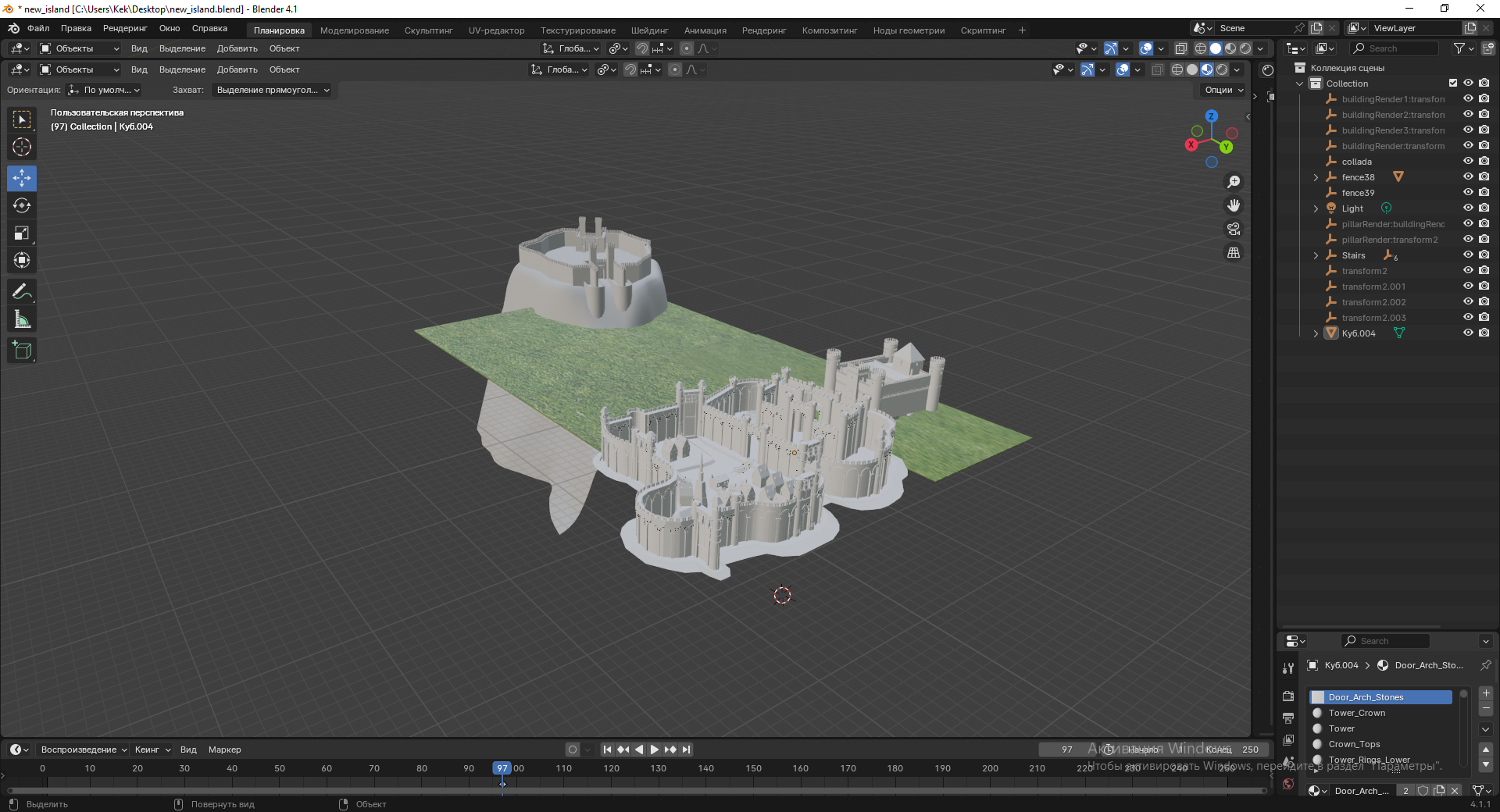Image resolution: width=1500 pixels, height=812 pixels.
Task: Add a material slot with the plus button
Action: [x=1486, y=693]
